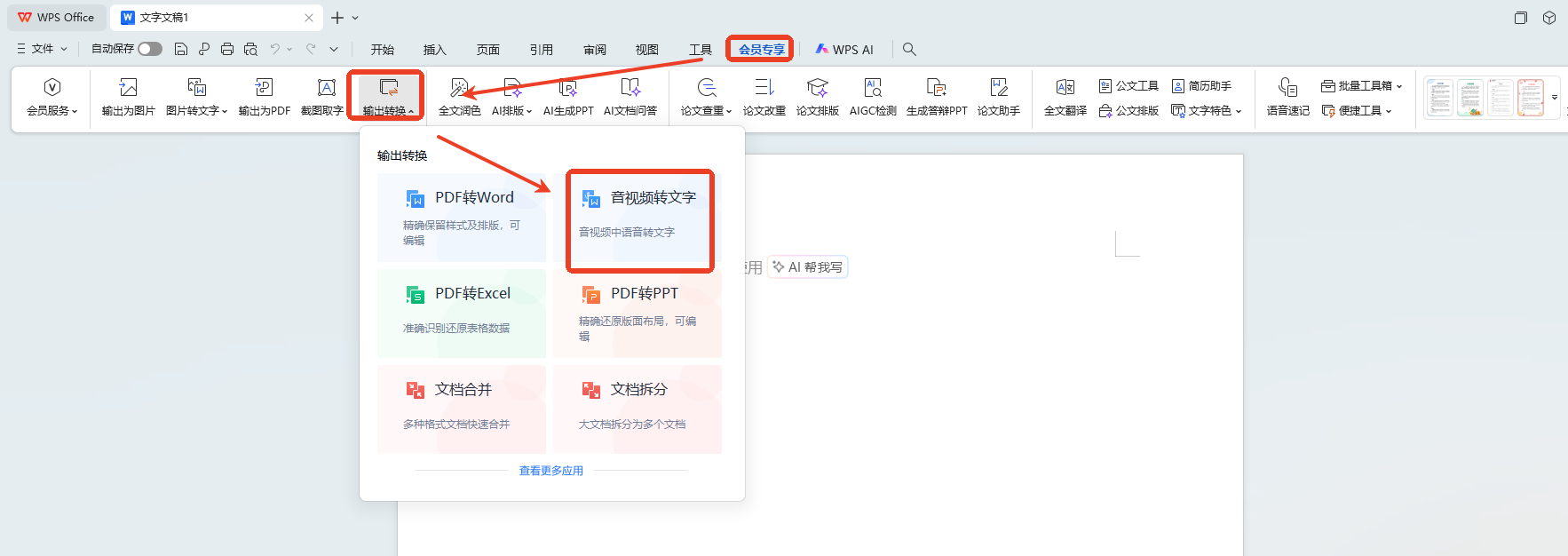
Task: Switch to the 审阅 tab
Action: pyautogui.click(x=595, y=50)
